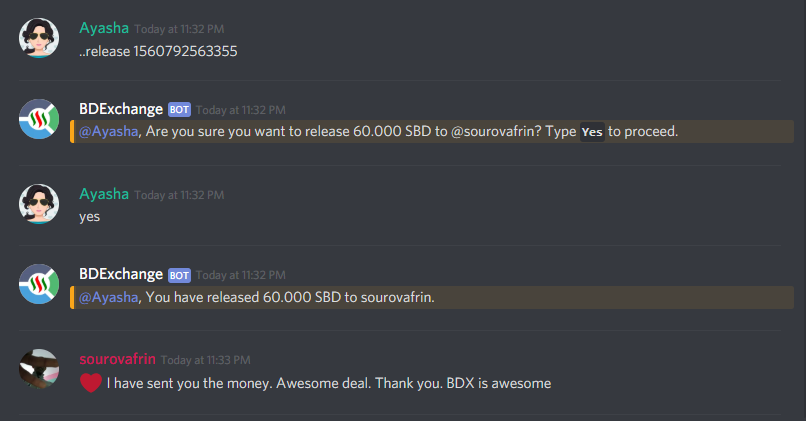
Task: Click the BDExchange username on the released message
Action: pos(121,274)
